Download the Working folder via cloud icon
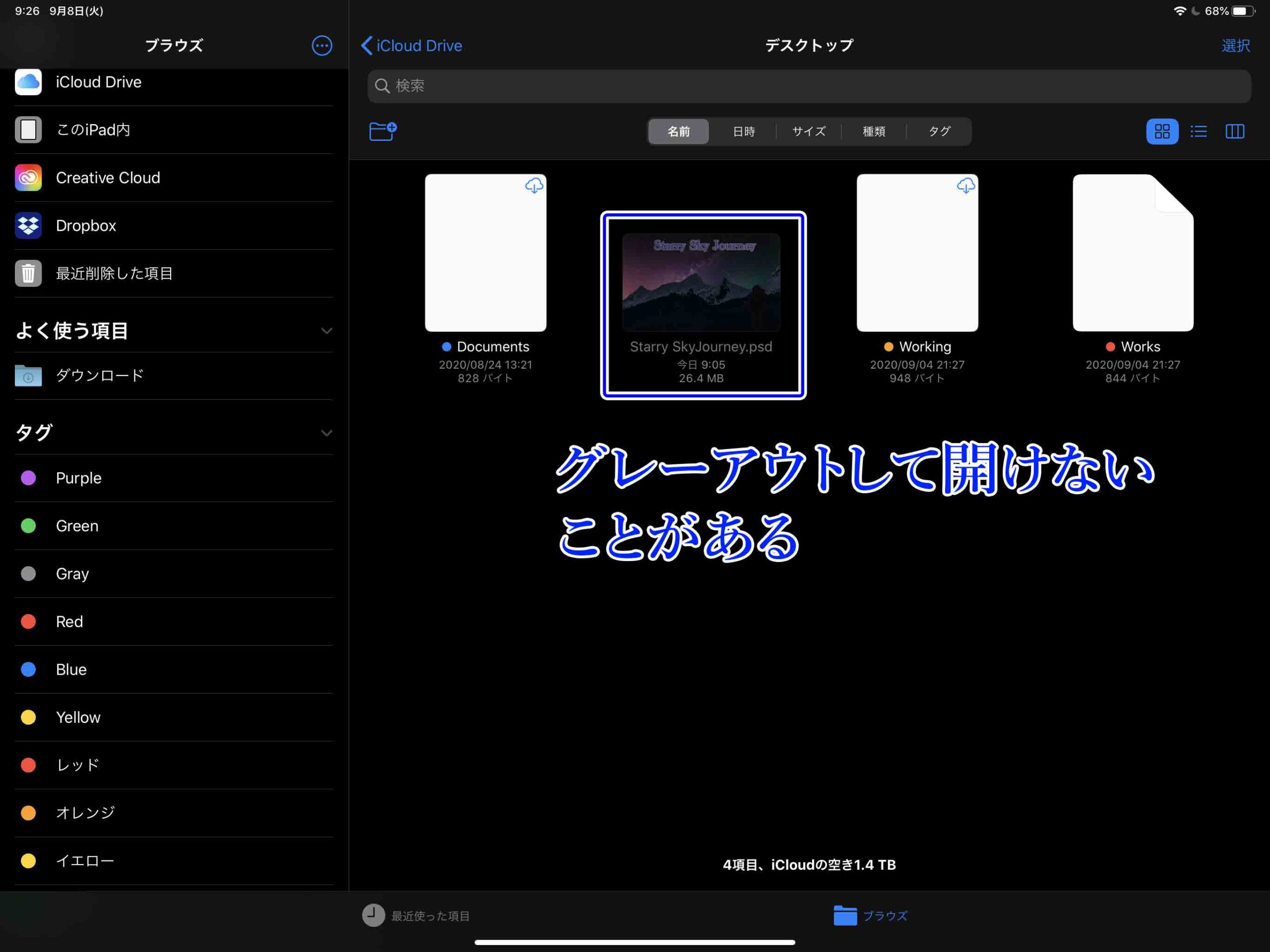Screen dimensions: 1270x952 (x=966, y=186)
